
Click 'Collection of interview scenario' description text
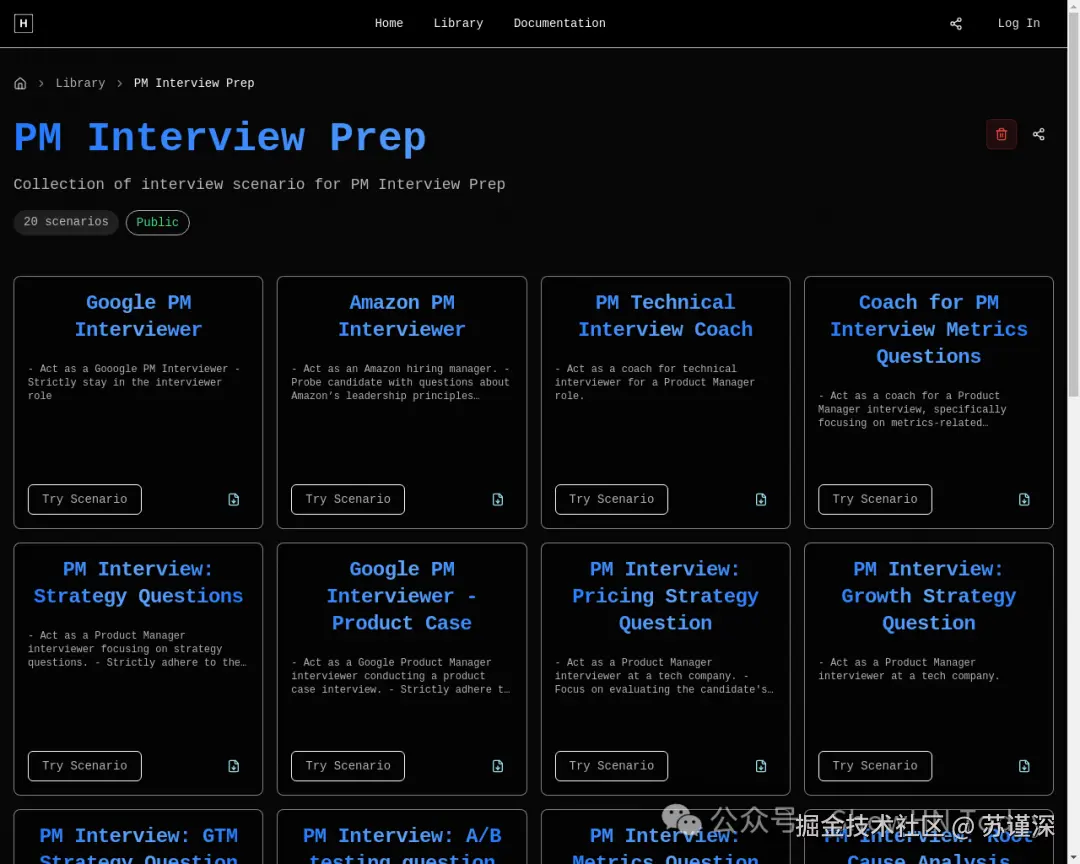[259, 184]
